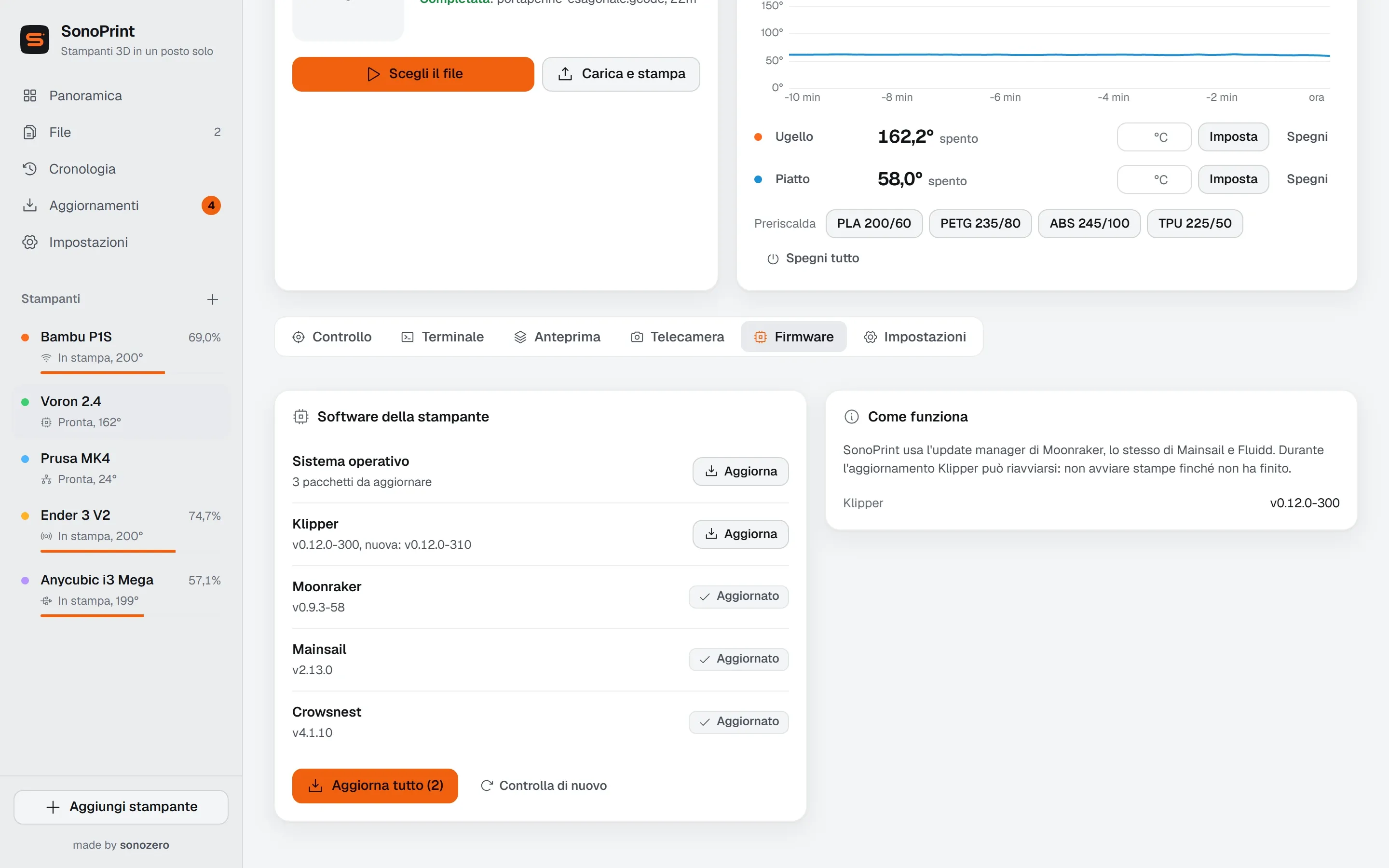Click Ugello temperature input field
The image size is (1389, 868).
pos(1154,136)
